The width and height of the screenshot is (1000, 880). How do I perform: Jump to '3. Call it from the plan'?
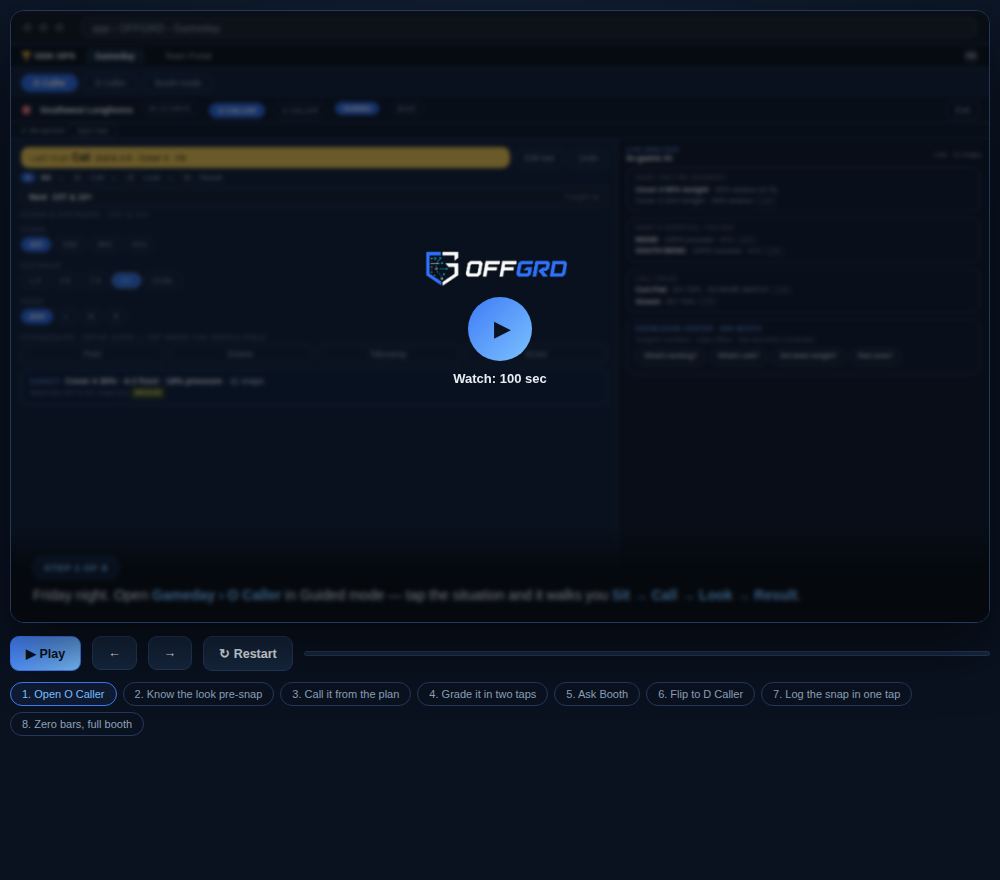tap(346, 694)
